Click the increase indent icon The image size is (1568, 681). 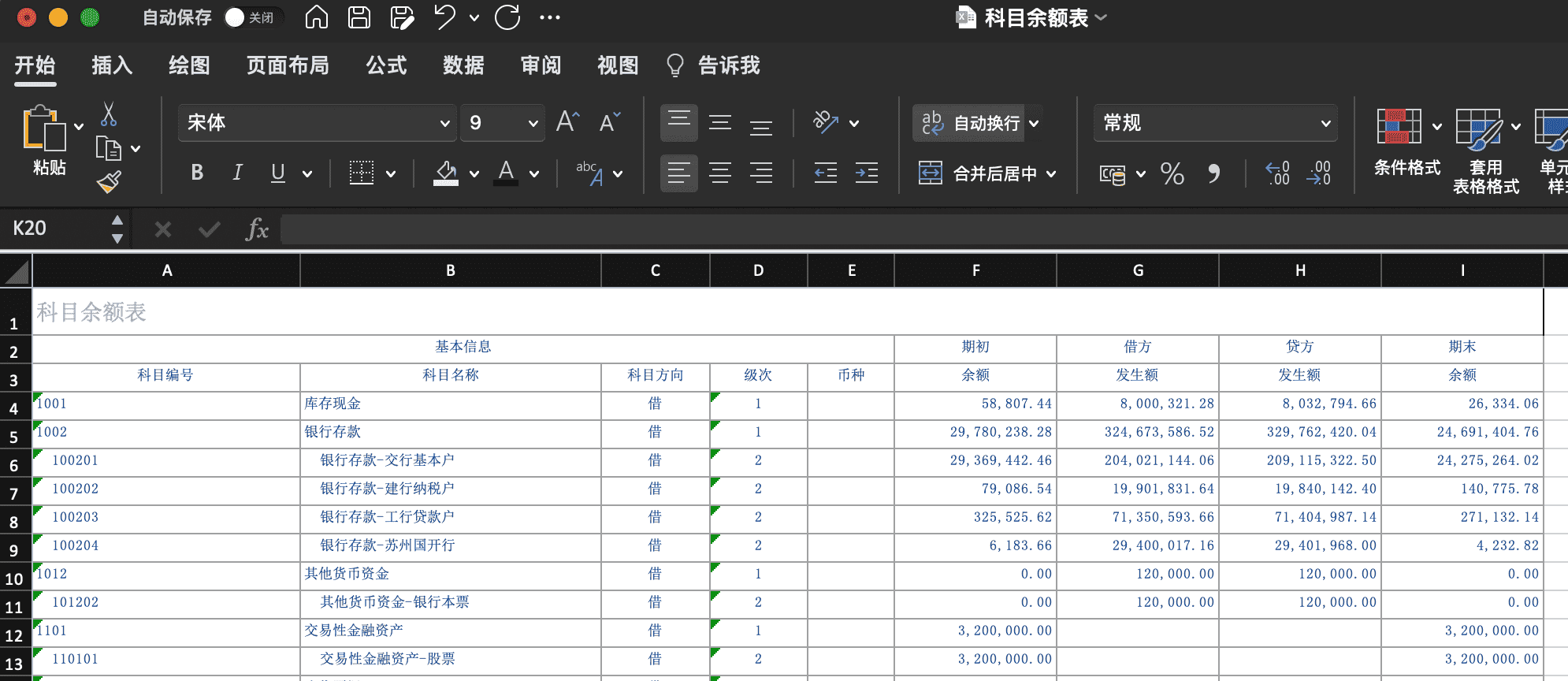[x=867, y=173]
